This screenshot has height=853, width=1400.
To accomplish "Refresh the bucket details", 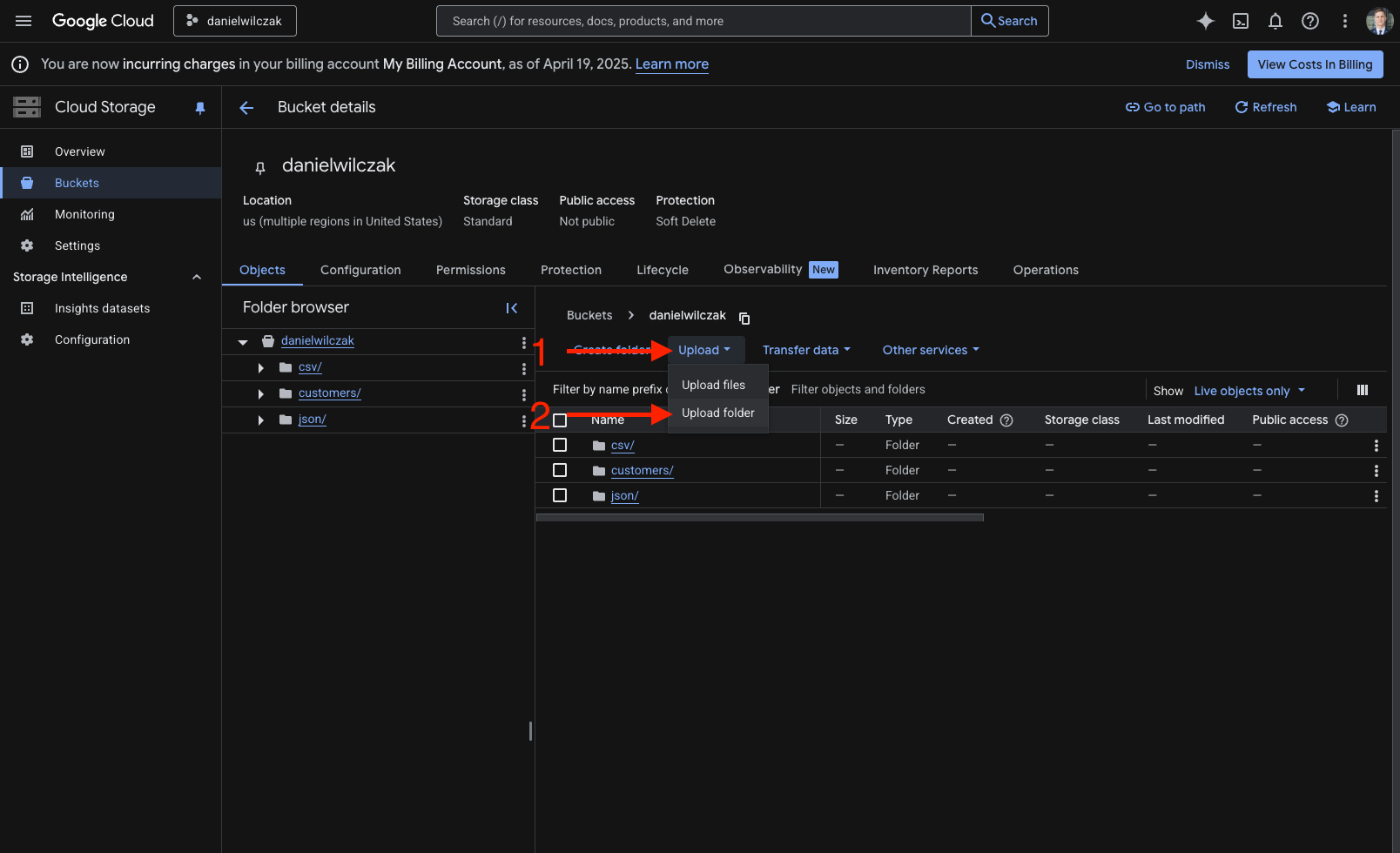I will [x=1266, y=107].
